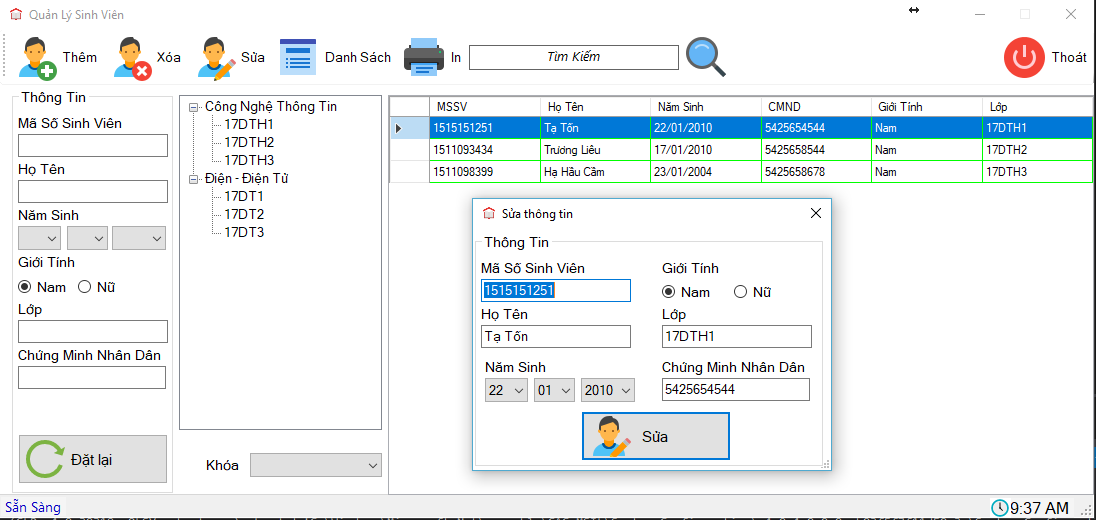Click the Sửa edit icon in toolbar
This screenshot has height=520, width=1096.
point(216,58)
